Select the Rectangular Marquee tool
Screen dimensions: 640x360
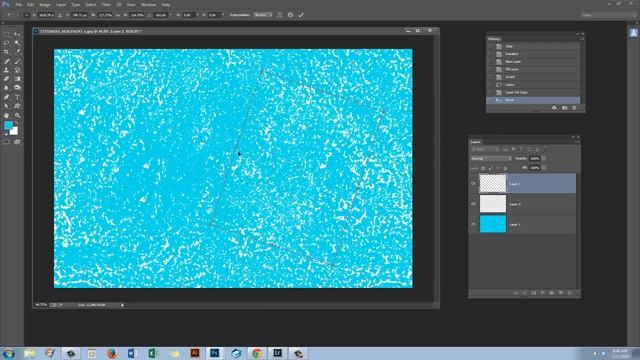(6, 34)
